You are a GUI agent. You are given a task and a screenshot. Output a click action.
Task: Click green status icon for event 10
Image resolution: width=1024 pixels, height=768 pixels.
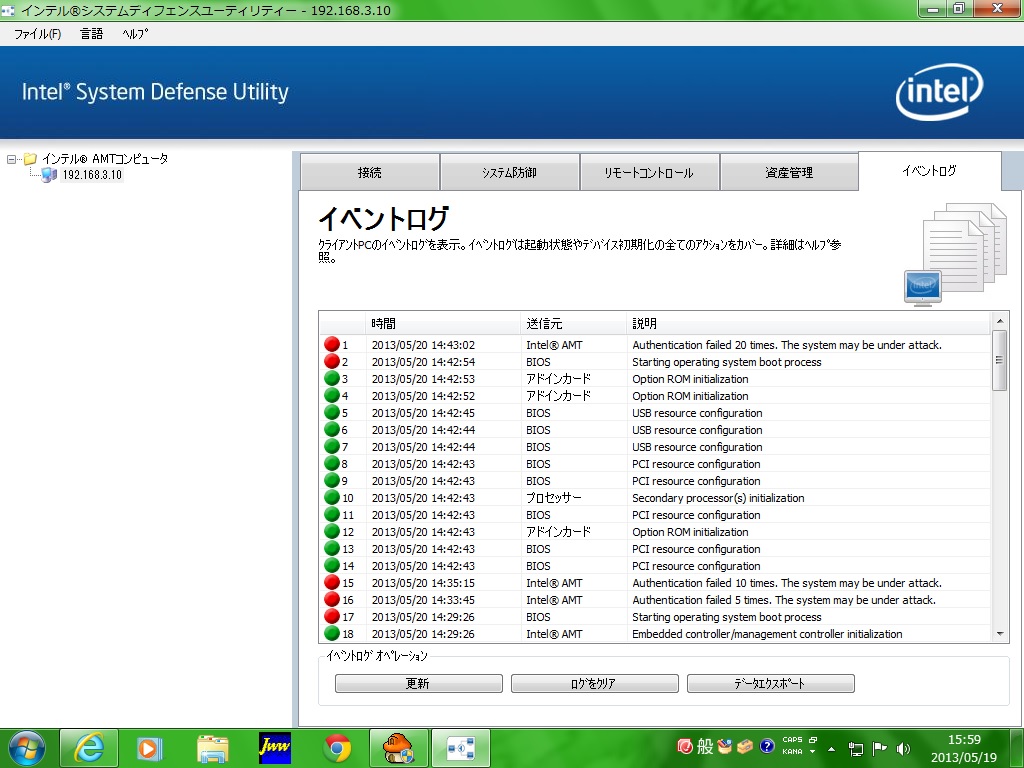click(x=332, y=497)
